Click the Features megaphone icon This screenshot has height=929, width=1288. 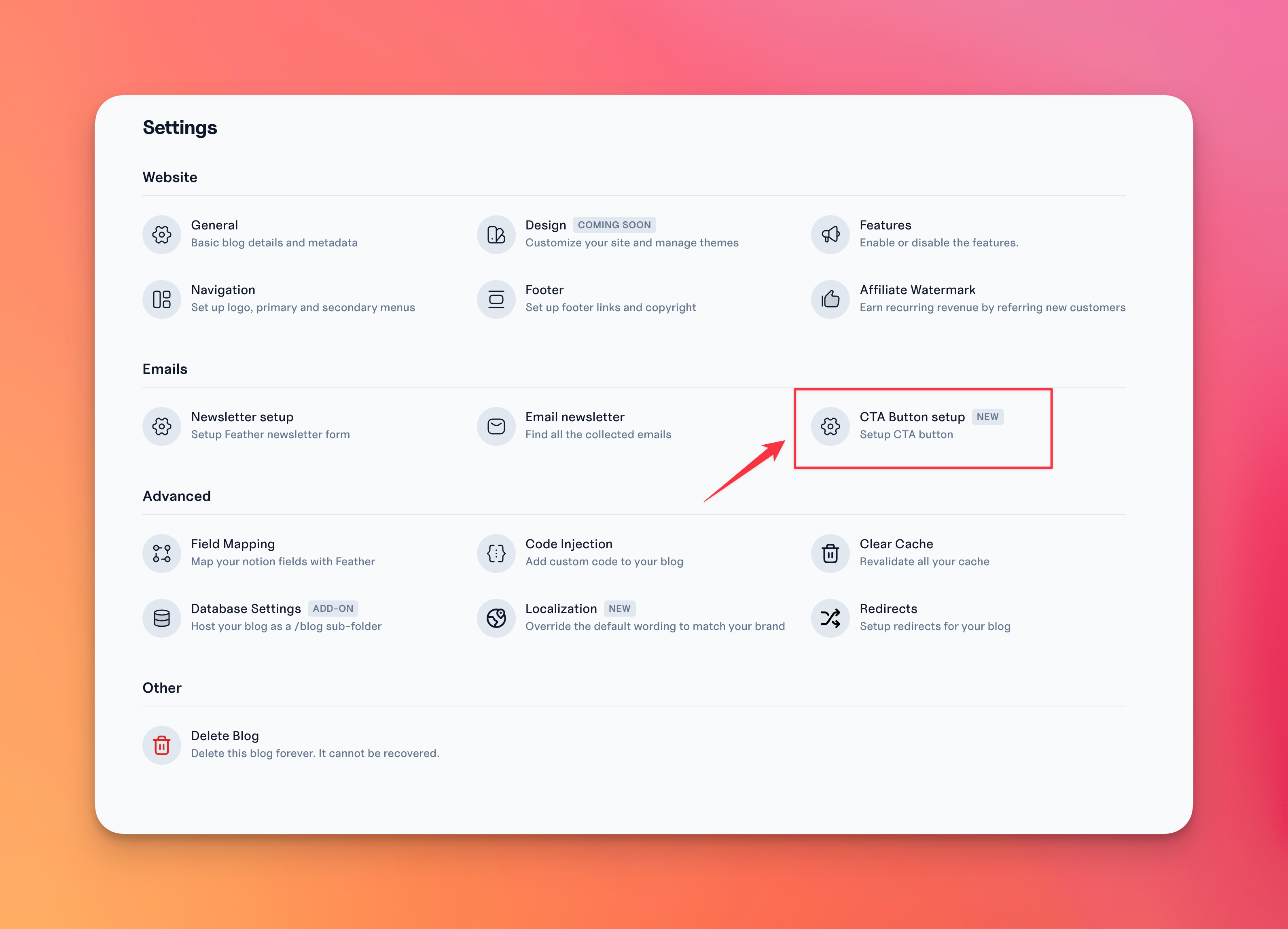click(x=830, y=234)
